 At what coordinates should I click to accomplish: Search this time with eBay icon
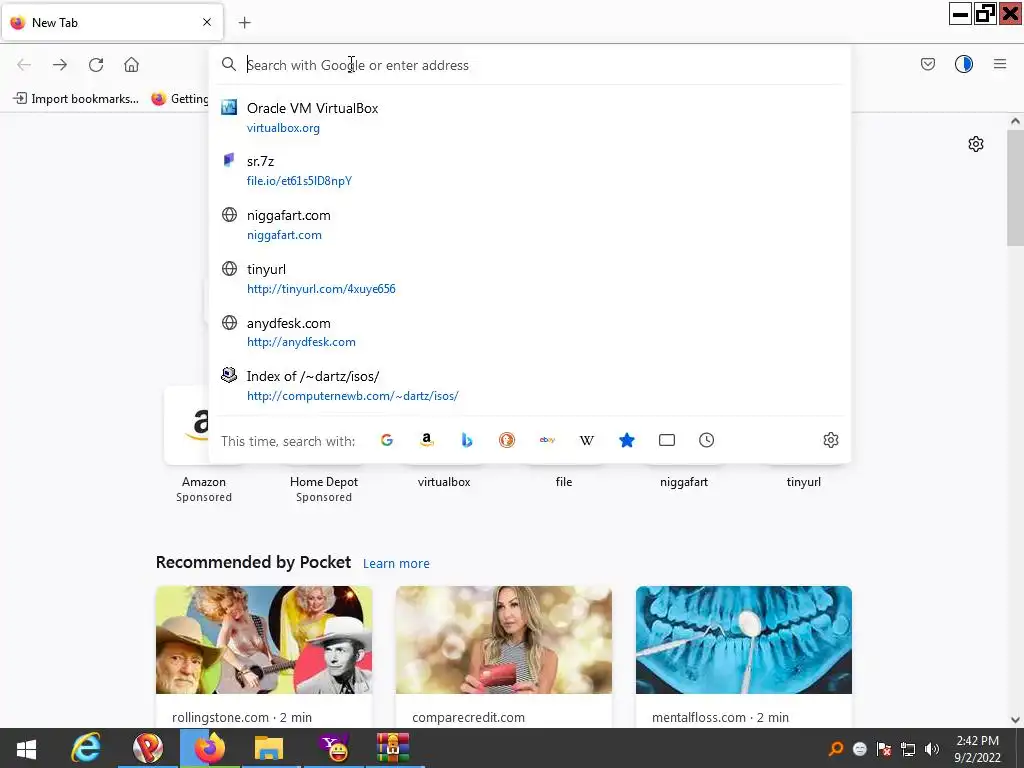[547, 440]
